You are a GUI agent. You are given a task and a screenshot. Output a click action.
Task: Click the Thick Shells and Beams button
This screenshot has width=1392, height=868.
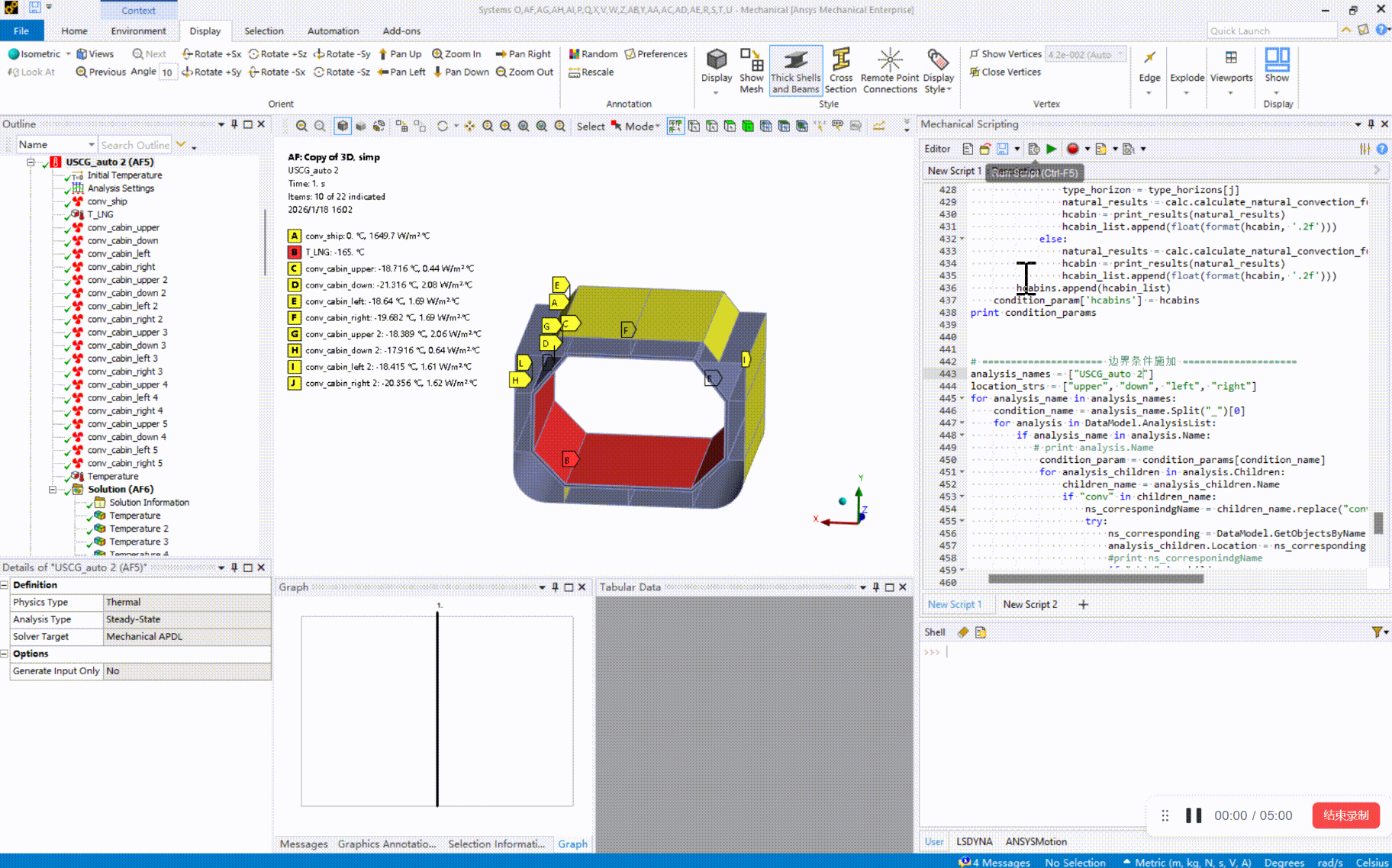pos(796,70)
